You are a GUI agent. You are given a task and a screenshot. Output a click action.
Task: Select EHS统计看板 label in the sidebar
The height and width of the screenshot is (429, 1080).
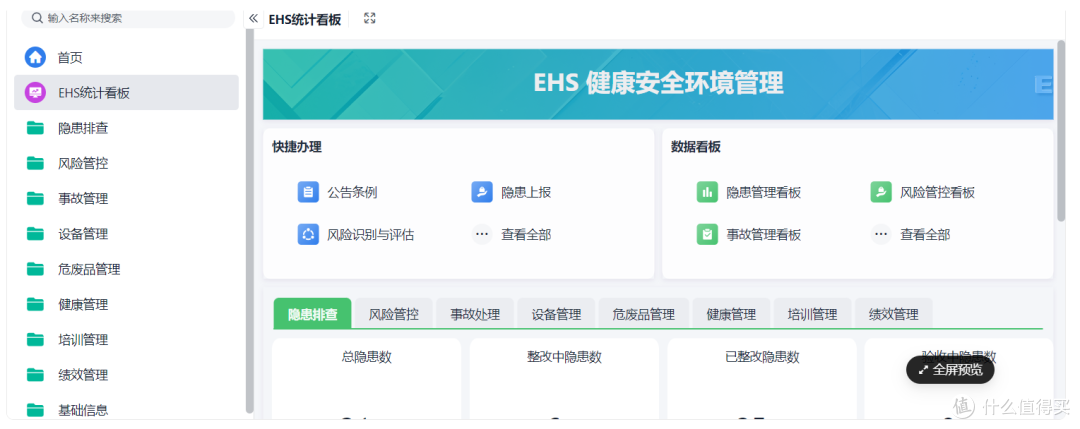(94, 93)
